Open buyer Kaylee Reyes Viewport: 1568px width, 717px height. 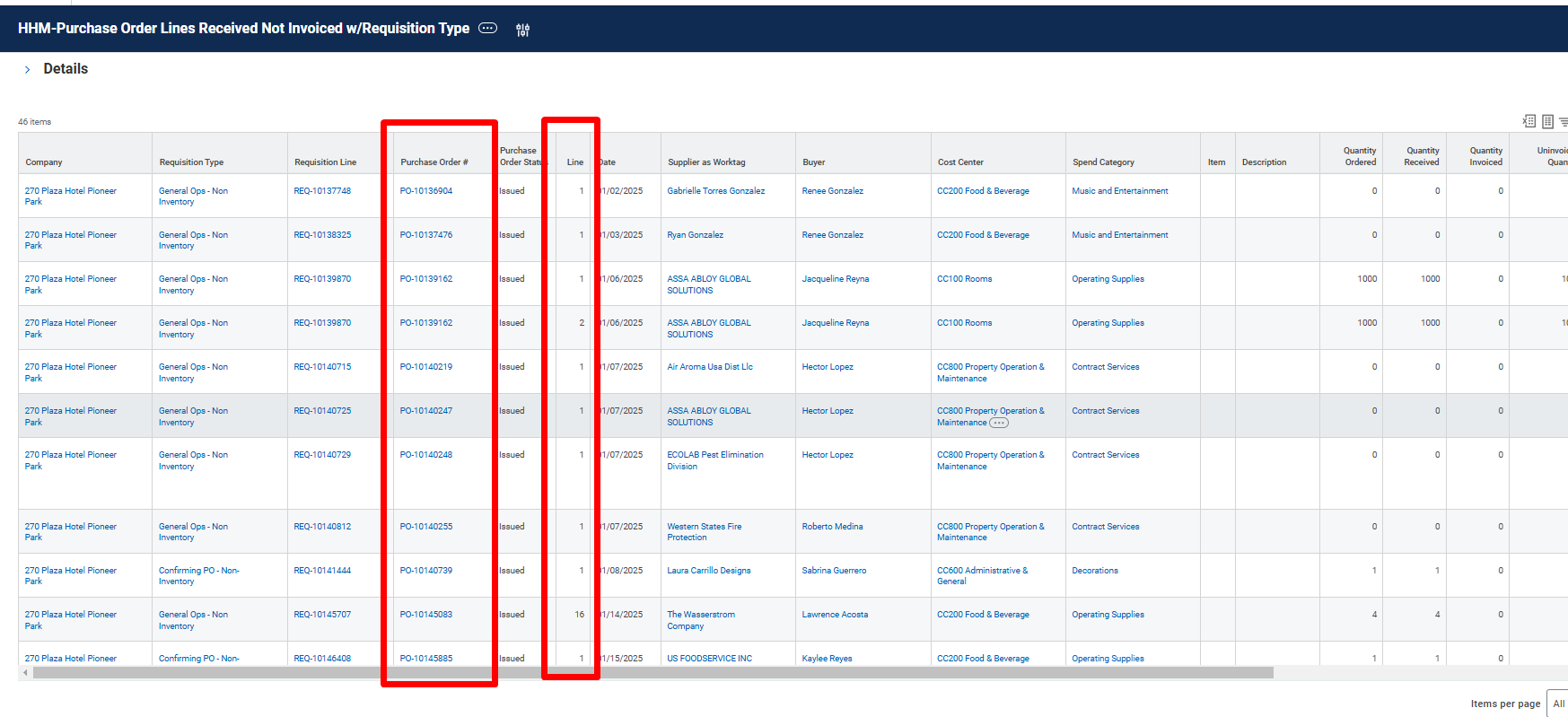827,659
